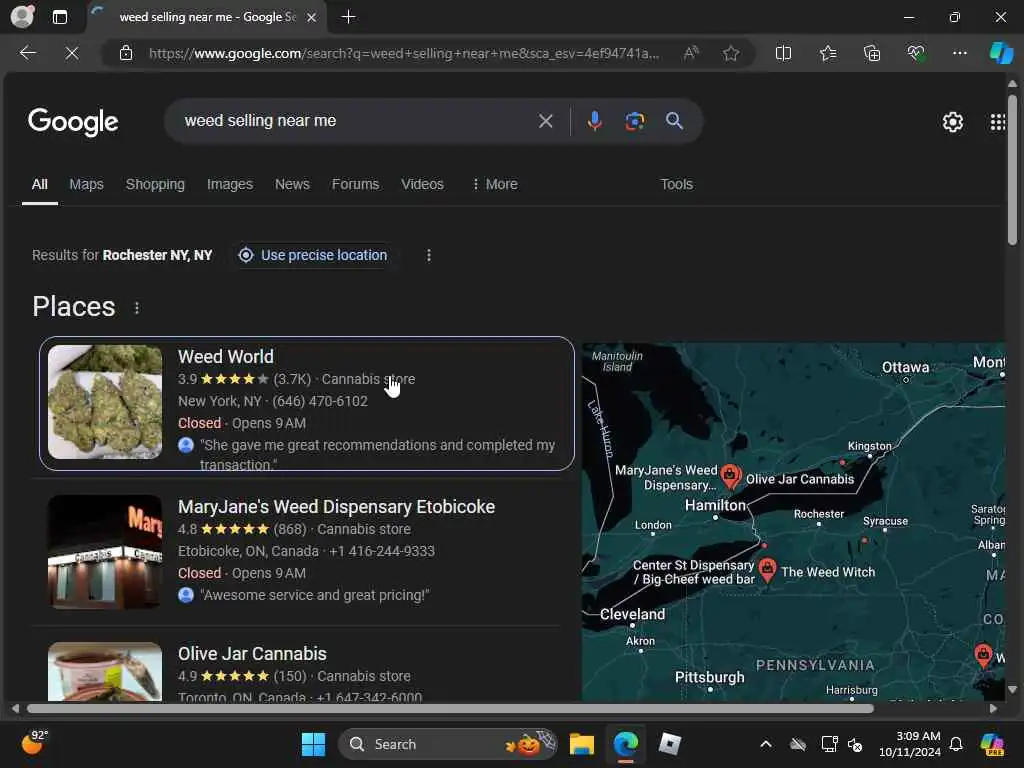The height and width of the screenshot is (768, 1024).
Task: Switch to the Videos results tab
Action: point(422,184)
